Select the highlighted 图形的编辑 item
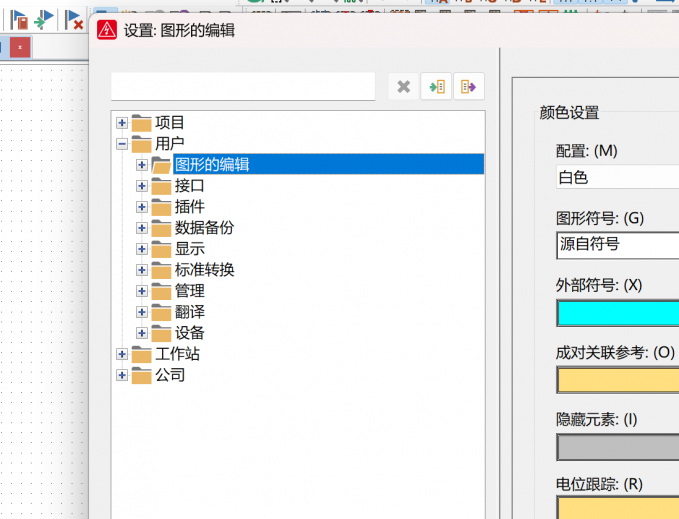Viewport: 679px width, 519px height. (328, 164)
